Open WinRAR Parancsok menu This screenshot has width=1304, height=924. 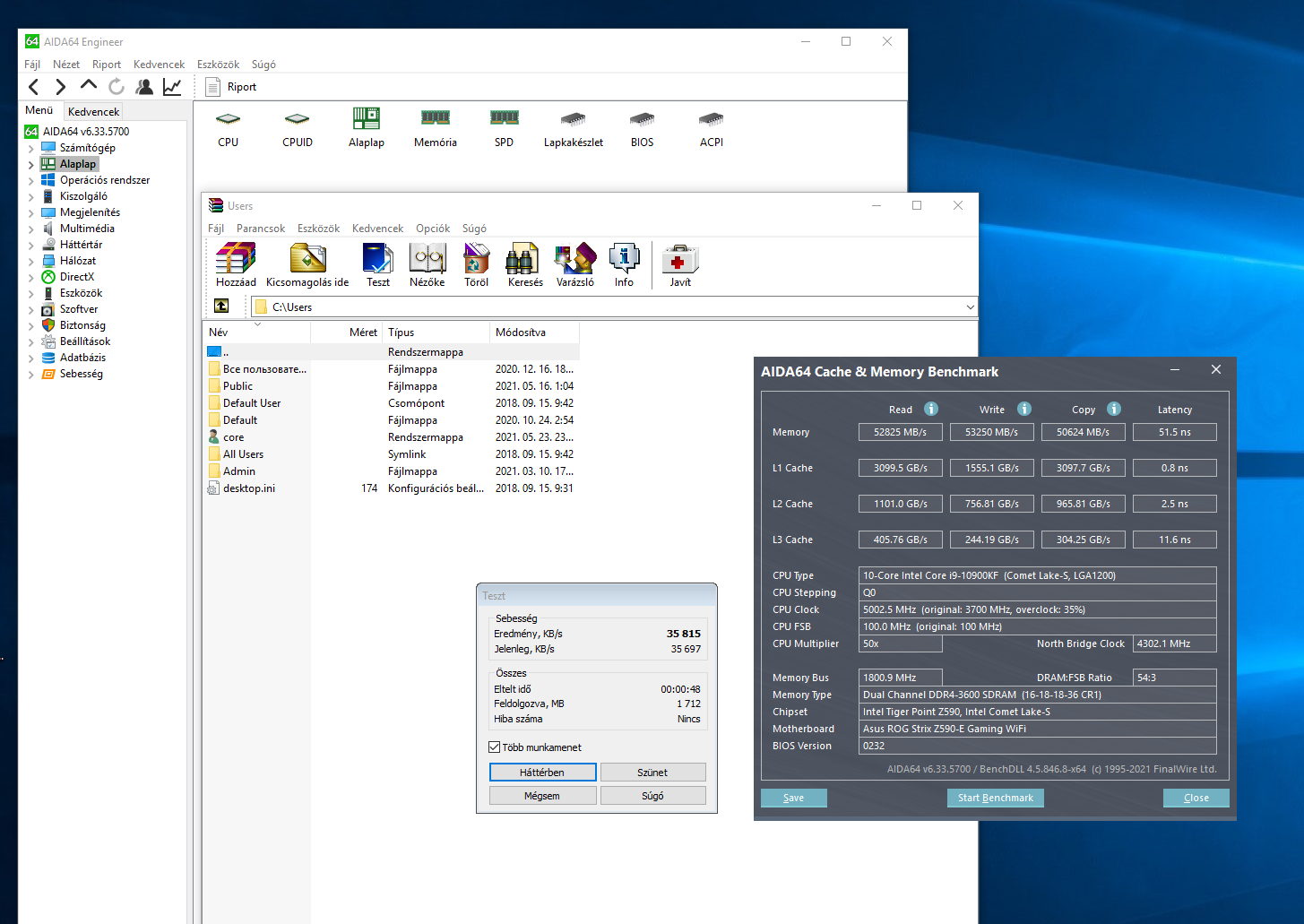pos(261,229)
